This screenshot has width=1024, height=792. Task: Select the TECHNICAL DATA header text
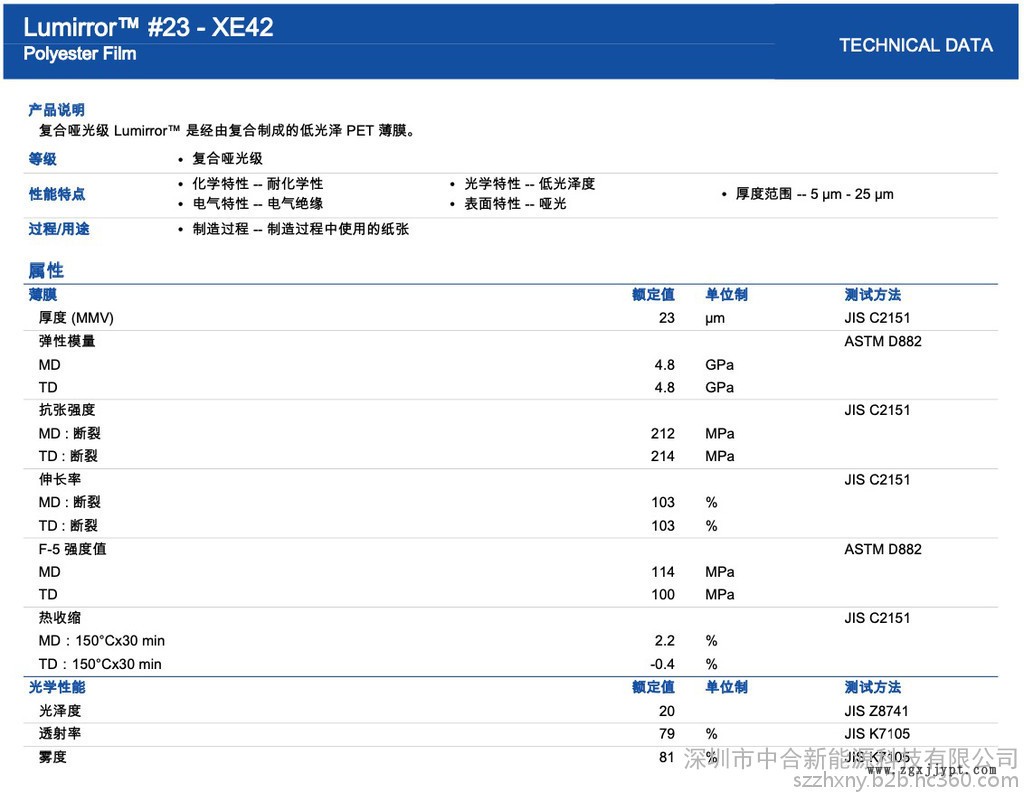click(x=915, y=45)
